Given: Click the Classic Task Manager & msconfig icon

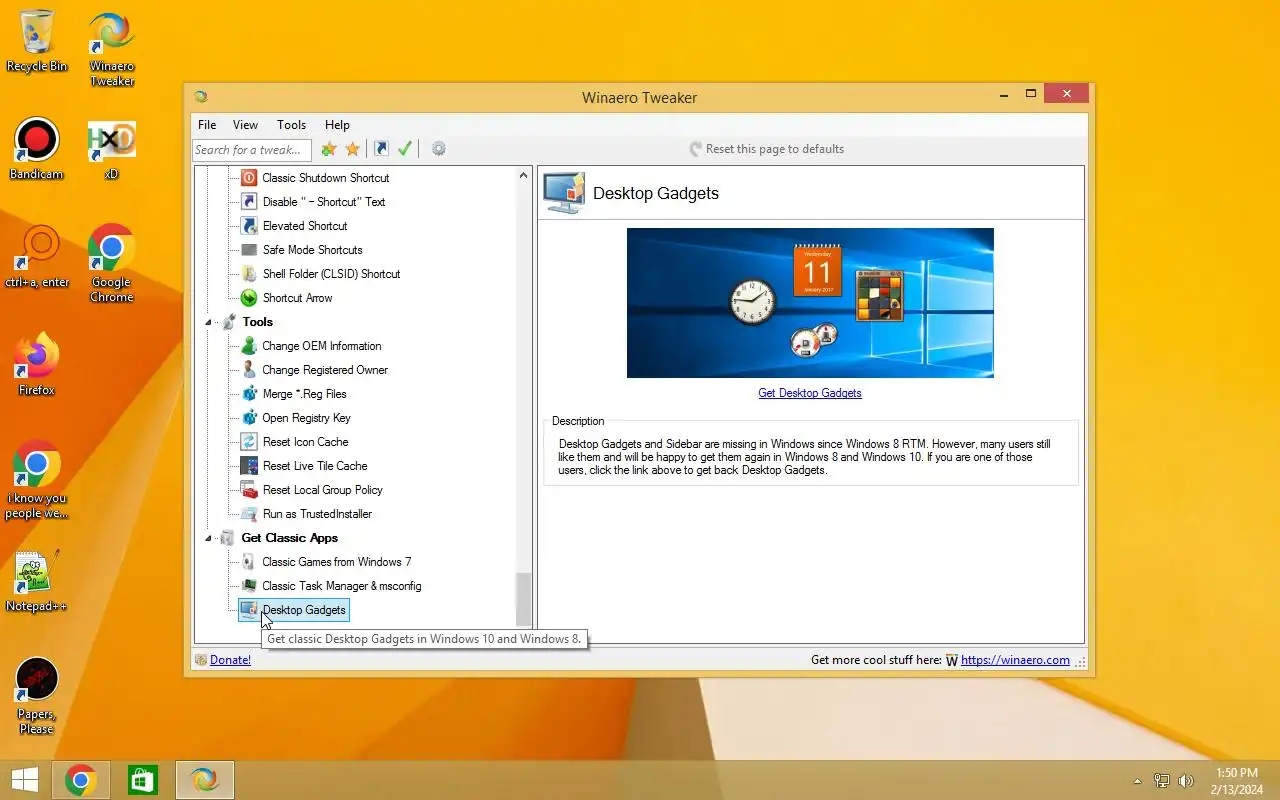Looking at the screenshot, I should tap(249, 586).
